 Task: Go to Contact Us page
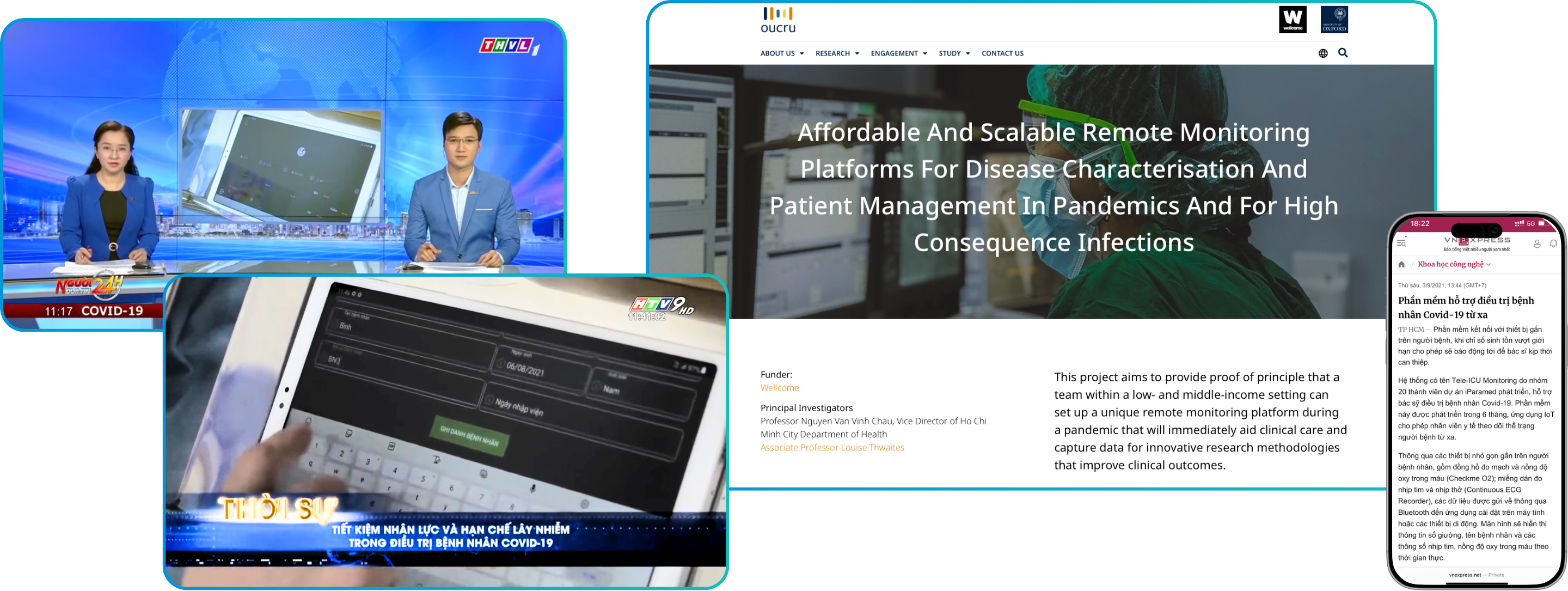(1002, 53)
